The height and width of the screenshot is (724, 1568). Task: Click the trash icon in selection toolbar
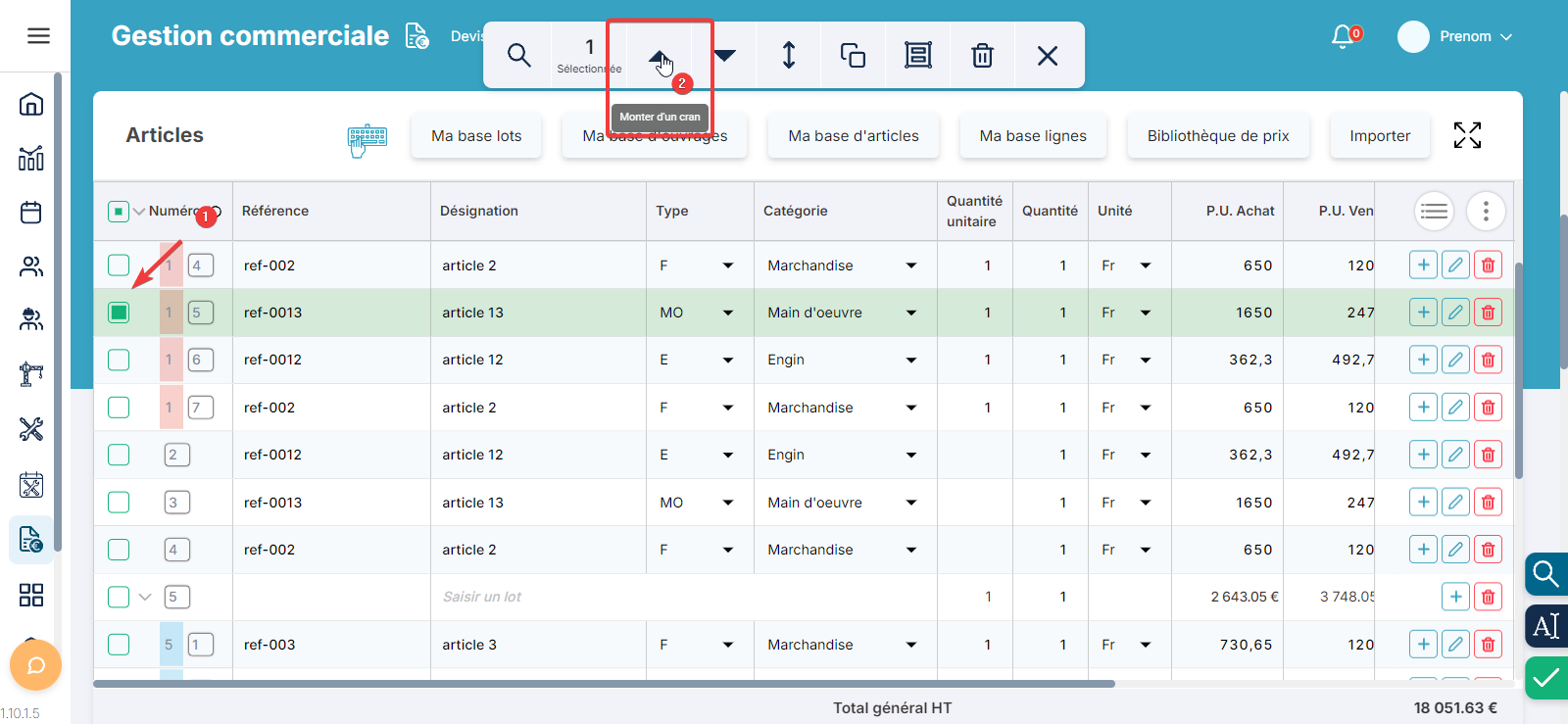[982, 56]
